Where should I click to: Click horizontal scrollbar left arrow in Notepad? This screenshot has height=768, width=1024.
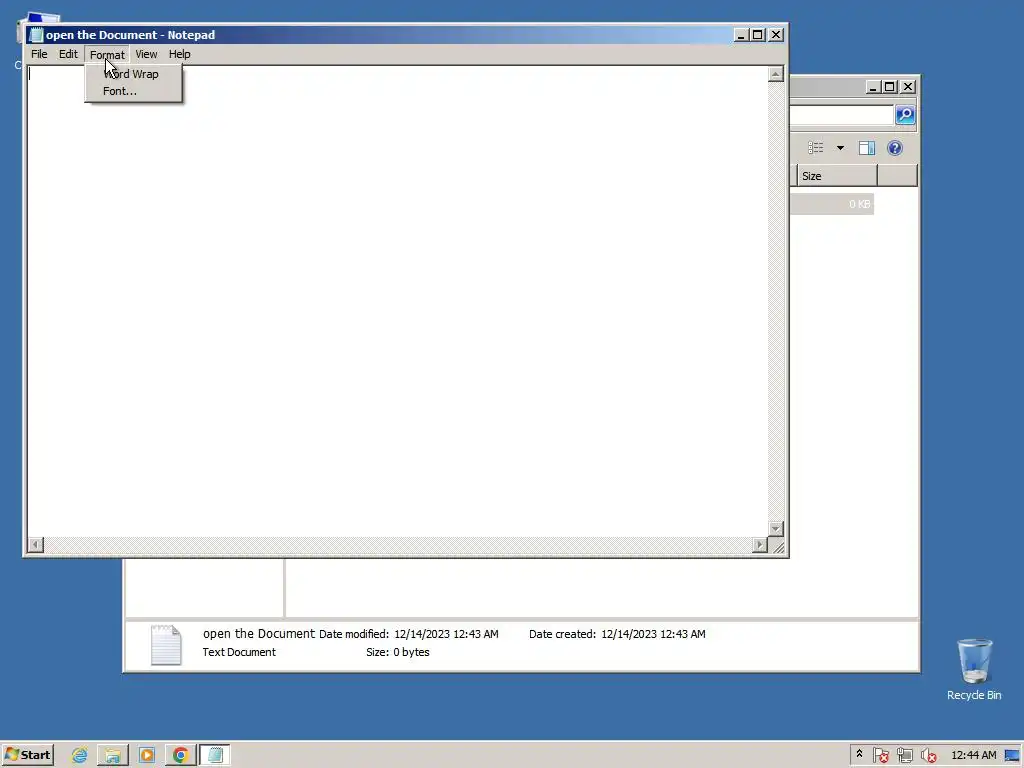[36, 545]
